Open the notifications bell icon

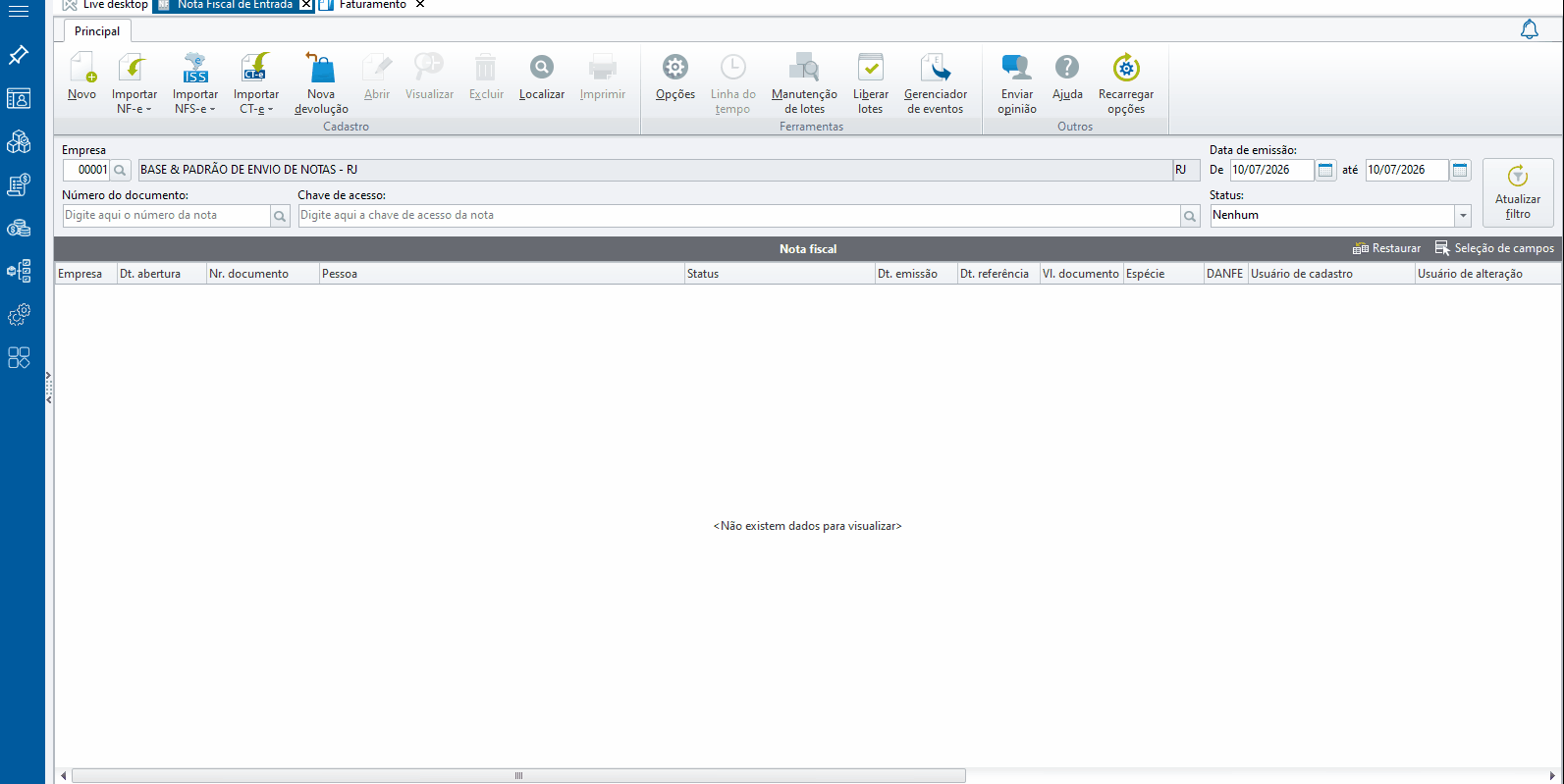[x=1530, y=29]
